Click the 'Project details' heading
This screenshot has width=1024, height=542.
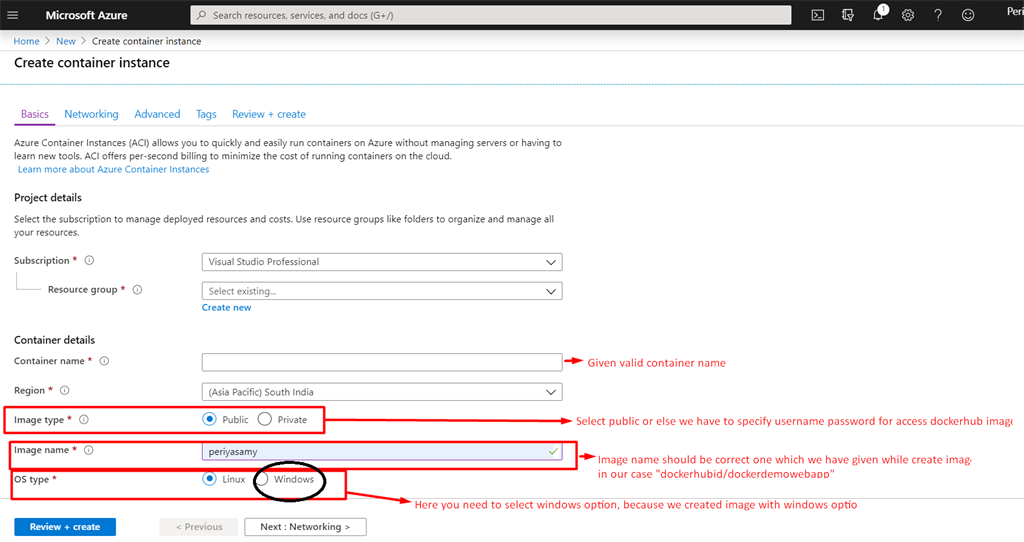(x=48, y=198)
